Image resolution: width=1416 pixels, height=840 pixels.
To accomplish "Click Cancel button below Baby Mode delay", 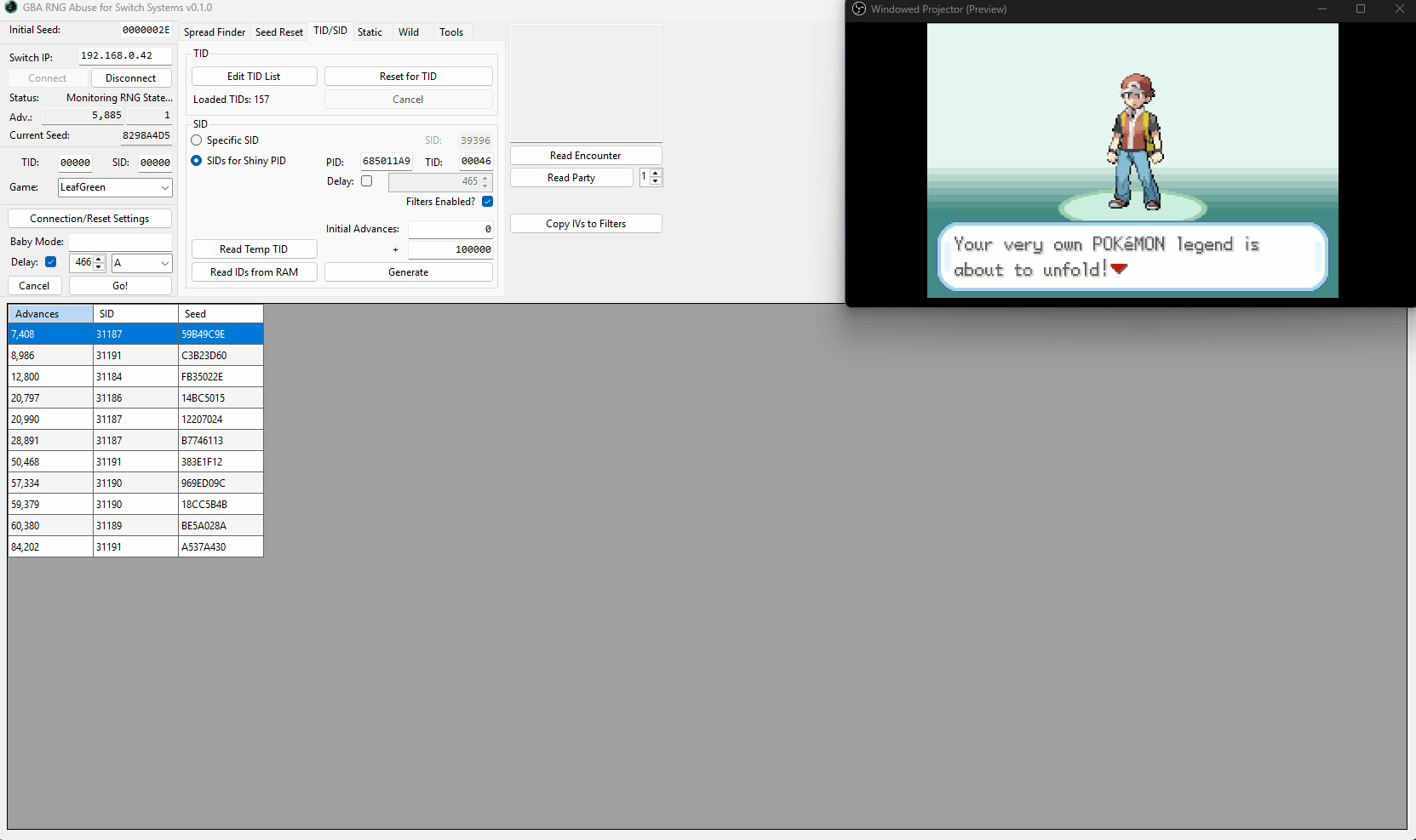I will pyautogui.click(x=34, y=286).
